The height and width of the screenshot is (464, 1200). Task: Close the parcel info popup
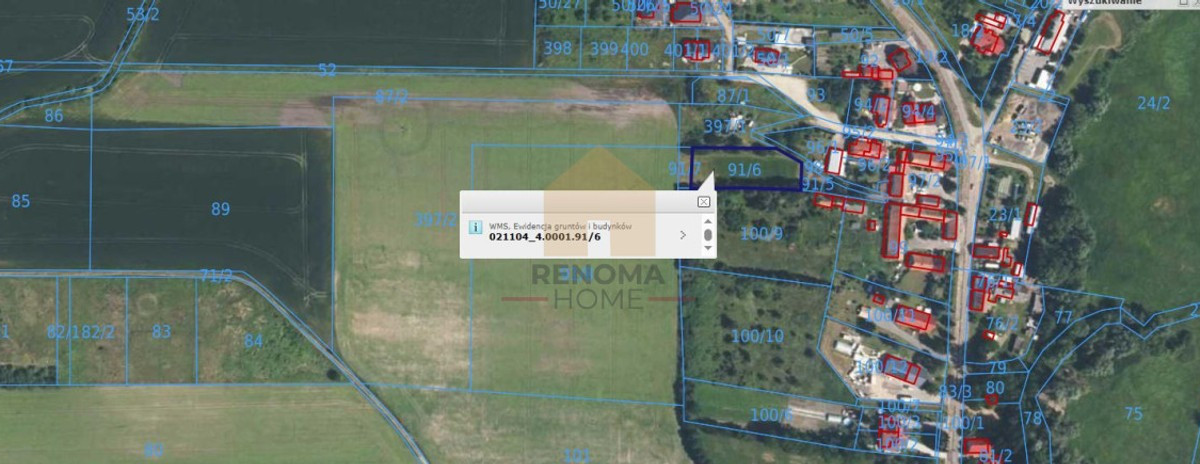(704, 202)
